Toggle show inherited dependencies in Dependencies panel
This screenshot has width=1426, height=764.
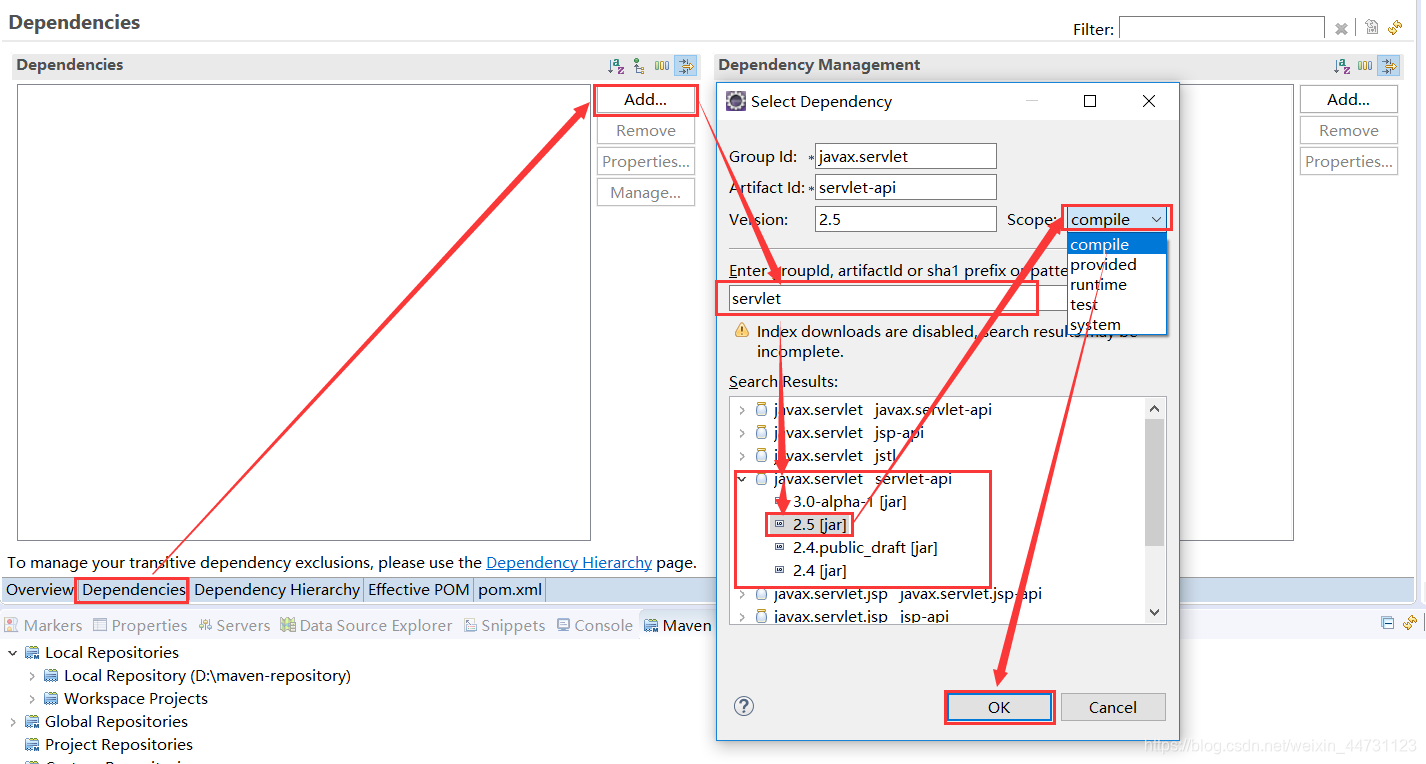coord(639,66)
